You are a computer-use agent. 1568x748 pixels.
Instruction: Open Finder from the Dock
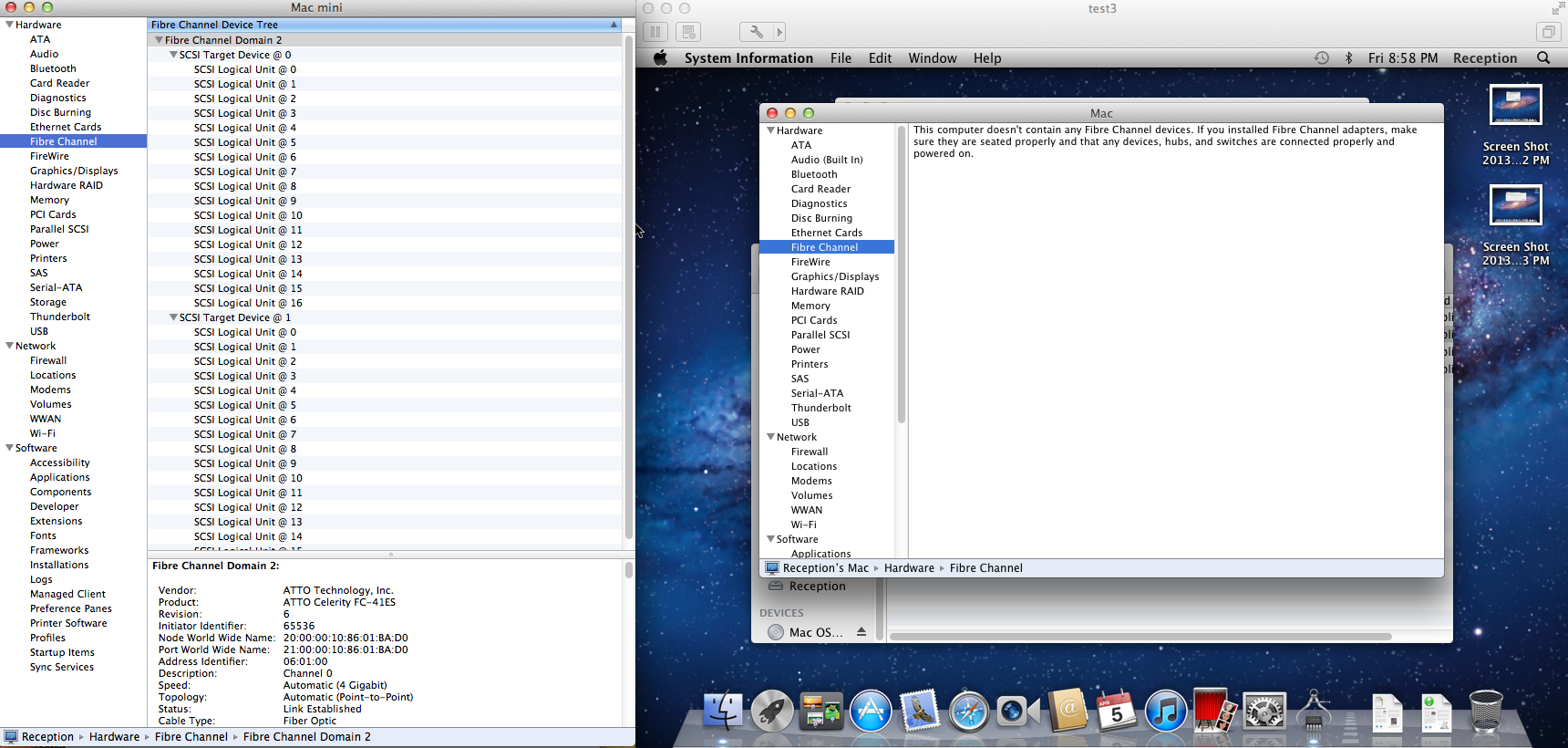(x=723, y=711)
